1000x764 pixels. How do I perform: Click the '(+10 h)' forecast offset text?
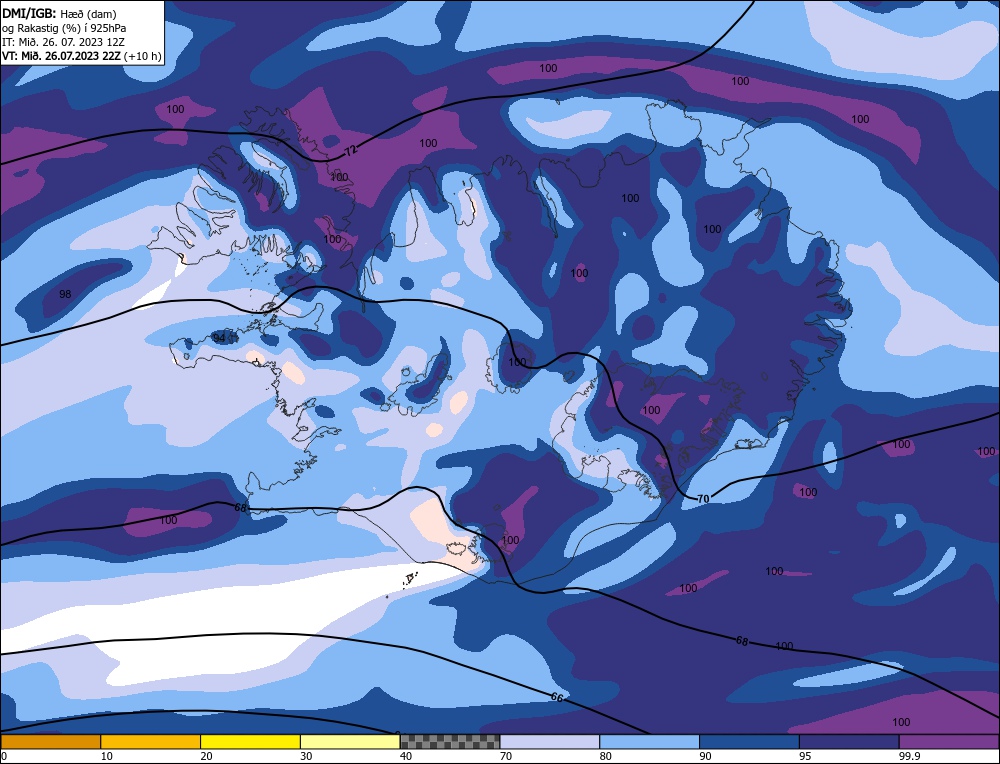(x=143, y=55)
